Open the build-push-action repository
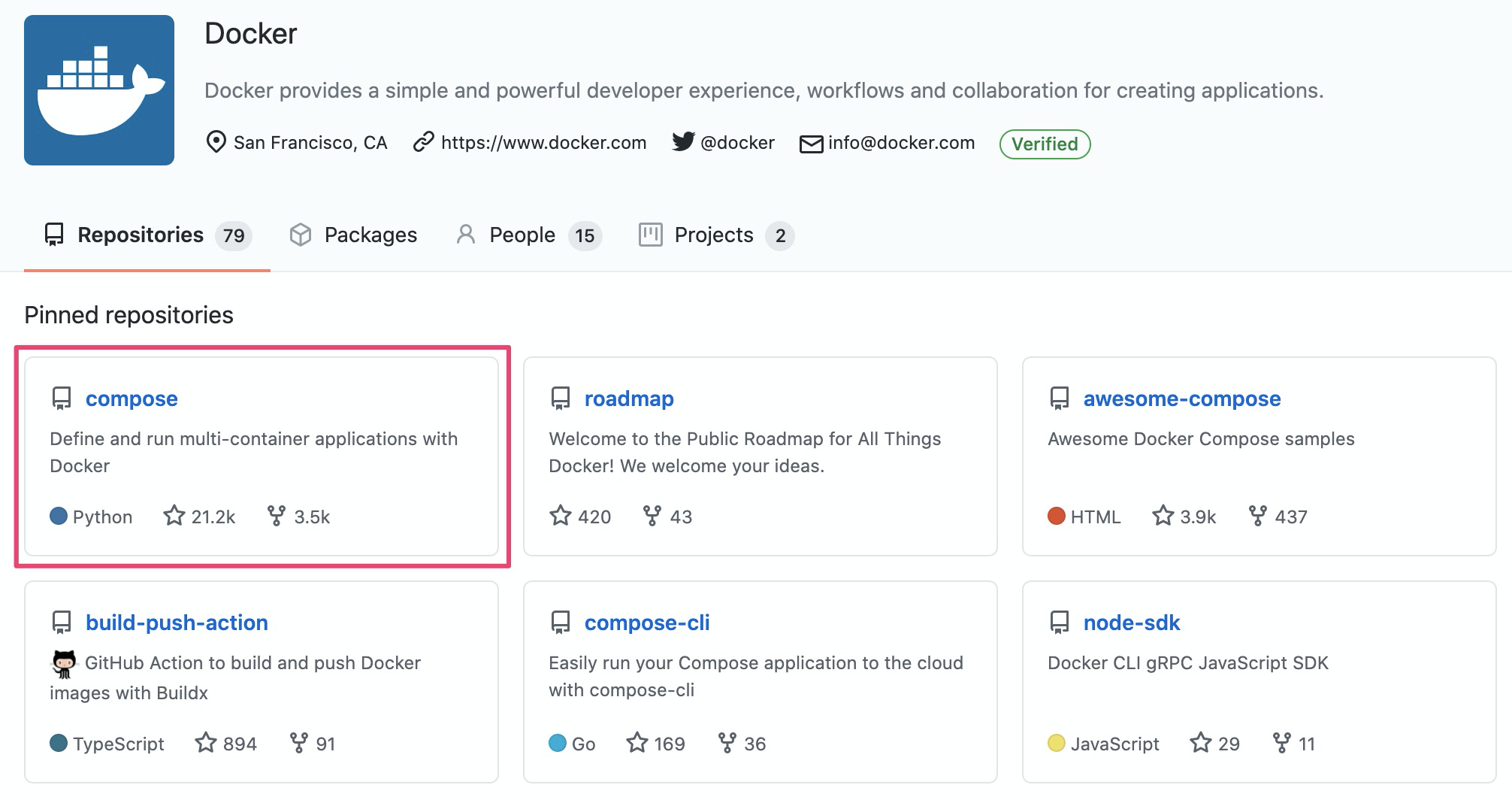The image size is (1512, 800). point(177,623)
